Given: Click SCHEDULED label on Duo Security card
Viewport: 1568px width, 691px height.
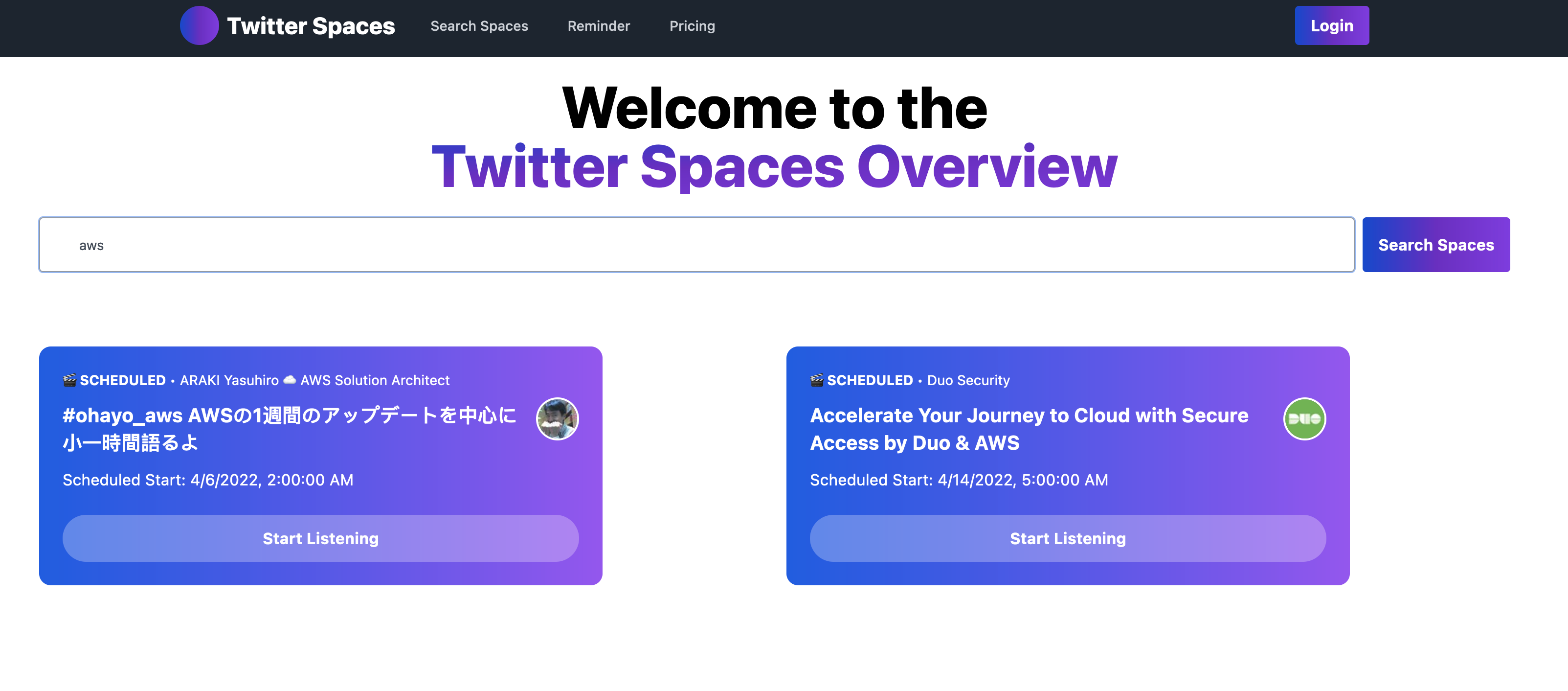Looking at the screenshot, I should [x=870, y=381].
